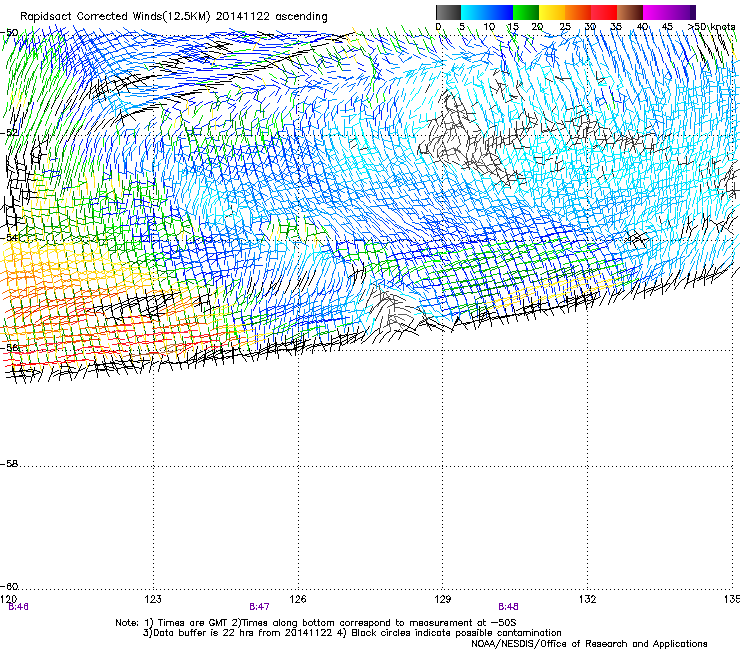The image size is (740, 650).
Task: Click the gray 0-5 knots legend swatch
Action: pos(448,12)
